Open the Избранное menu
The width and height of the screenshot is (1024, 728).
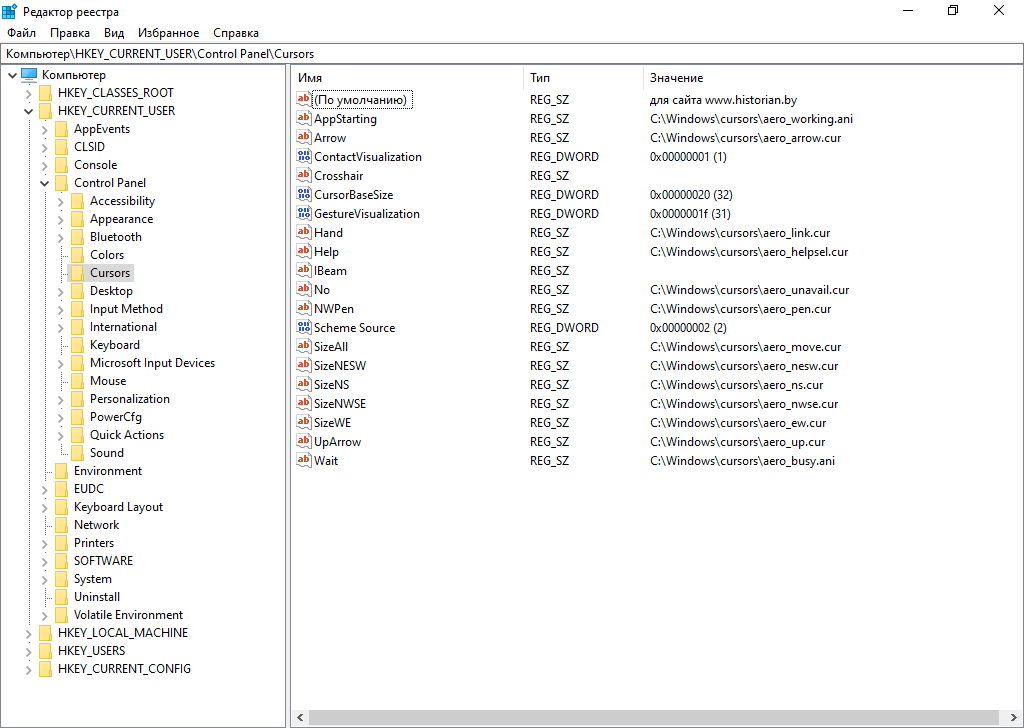click(x=168, y=33)
